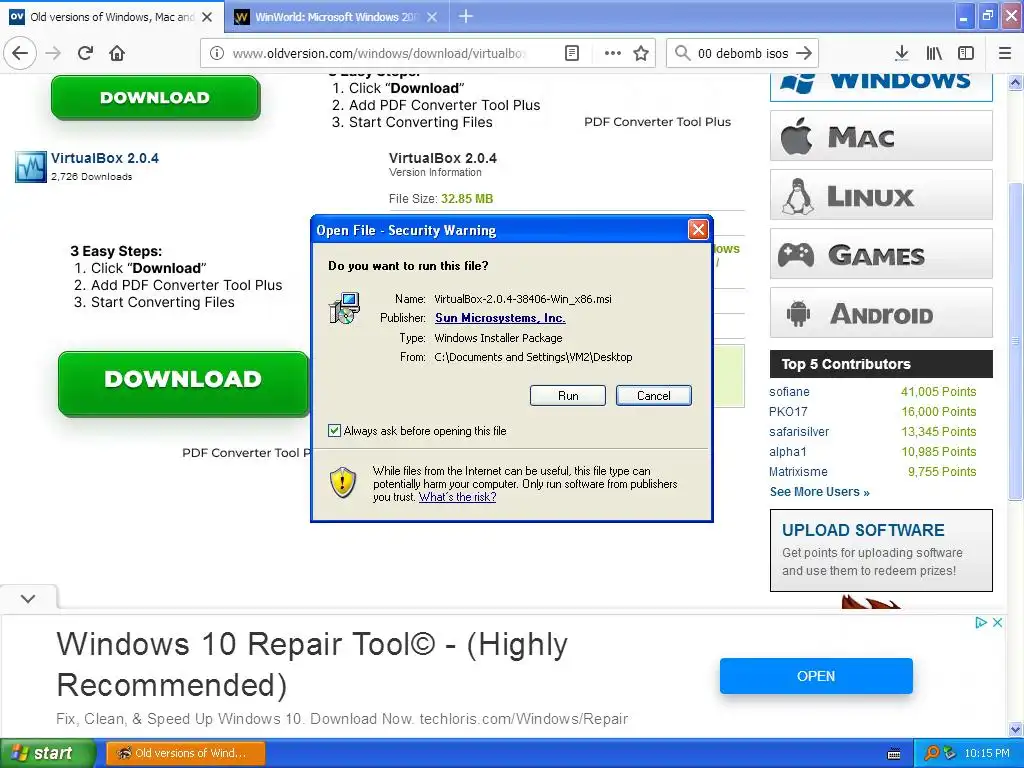1024x768 pixels.
Task: Open contributor Matrixisme's profile
Action: coord(798,472)
